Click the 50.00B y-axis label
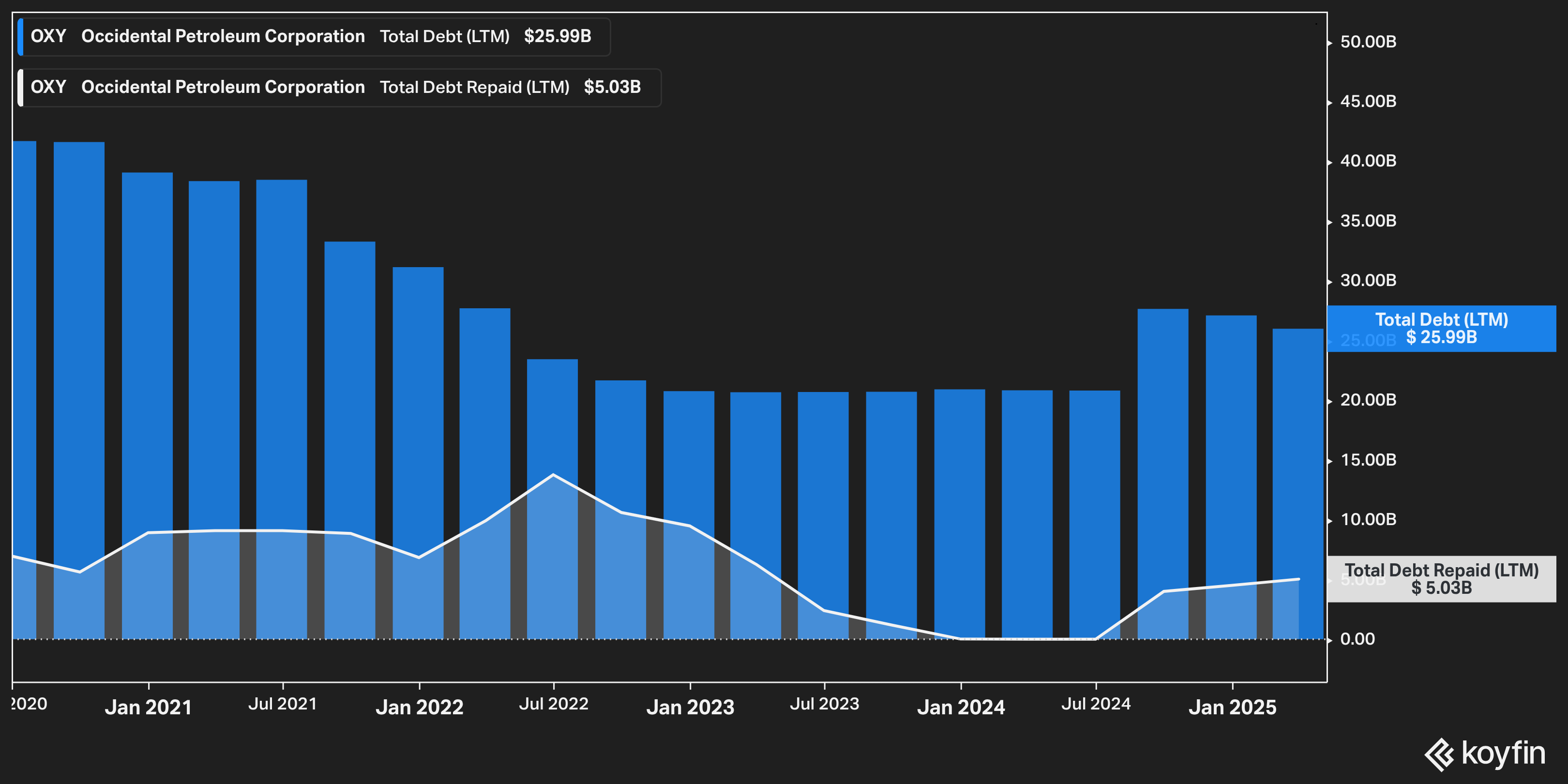Screen dimensions: 1568x784 [1368, 42]
